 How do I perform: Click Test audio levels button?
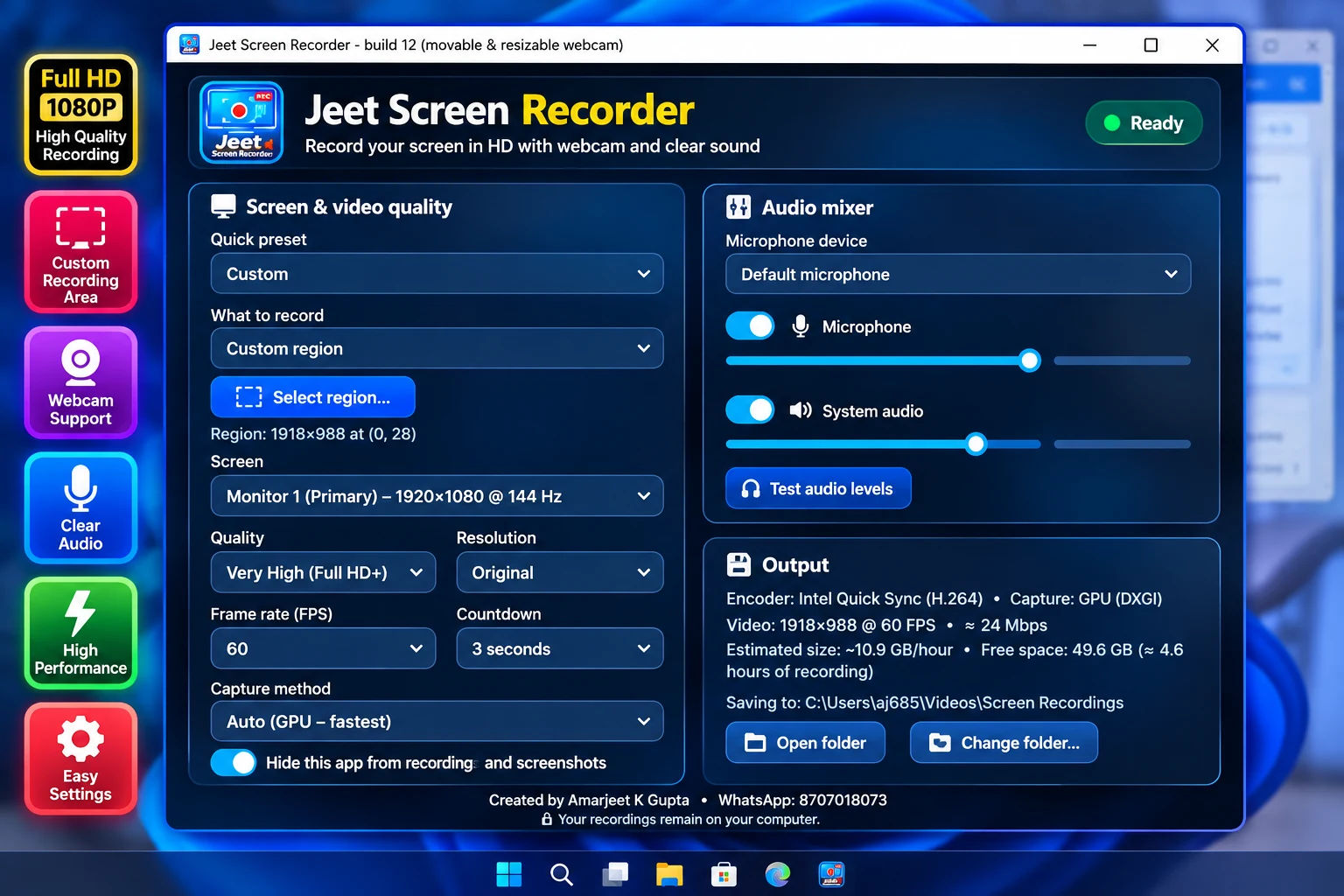[x=818, y=488]
